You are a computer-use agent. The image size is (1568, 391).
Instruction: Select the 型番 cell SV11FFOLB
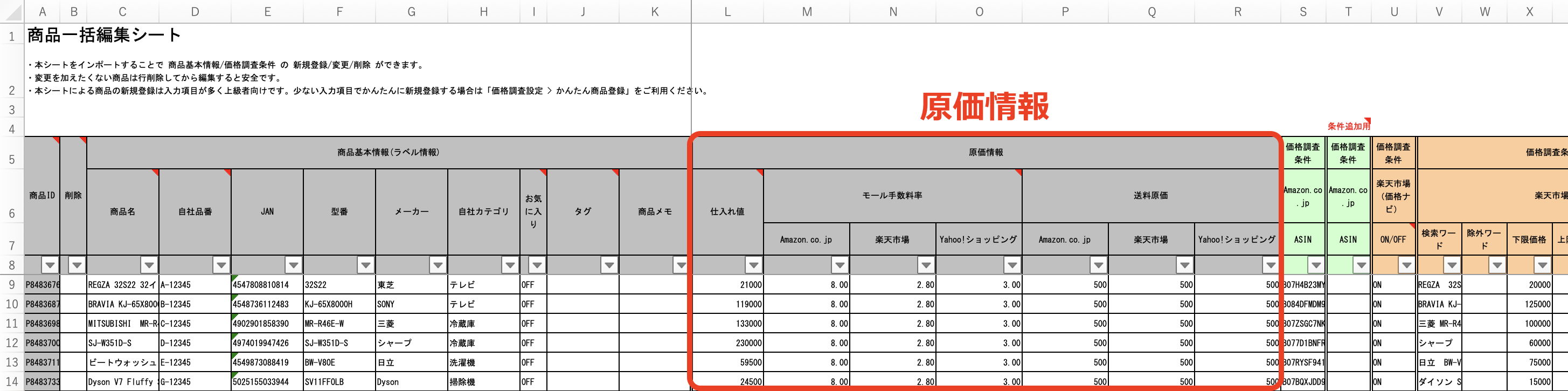click(x=339, y=382)
